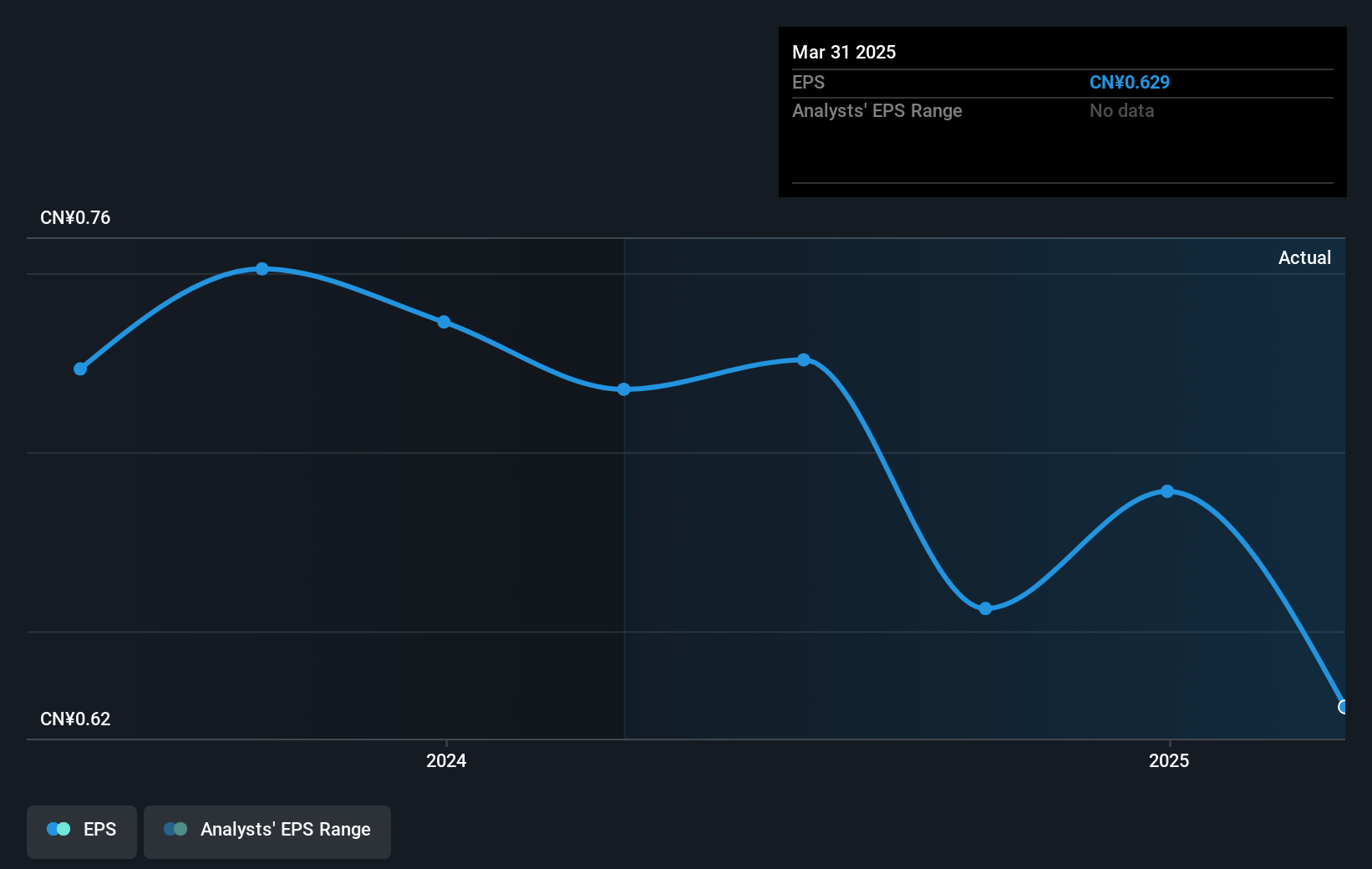Click the Mar 31 2025 tooltip date
Image resolution: width=1372 pixels, height=869 pixels.
coord(844,53)
